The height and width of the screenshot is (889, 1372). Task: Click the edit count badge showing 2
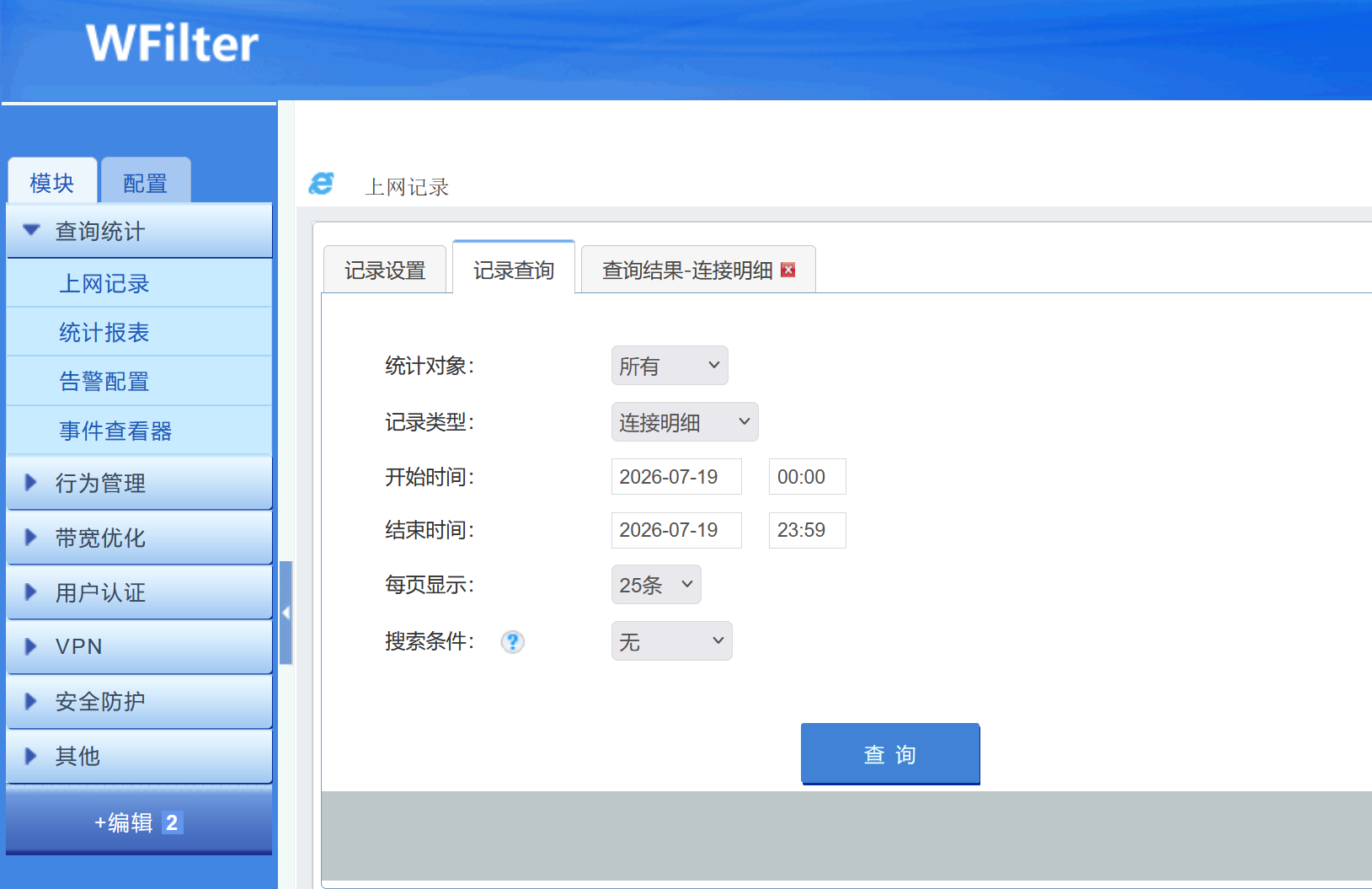tap(172, 822)
